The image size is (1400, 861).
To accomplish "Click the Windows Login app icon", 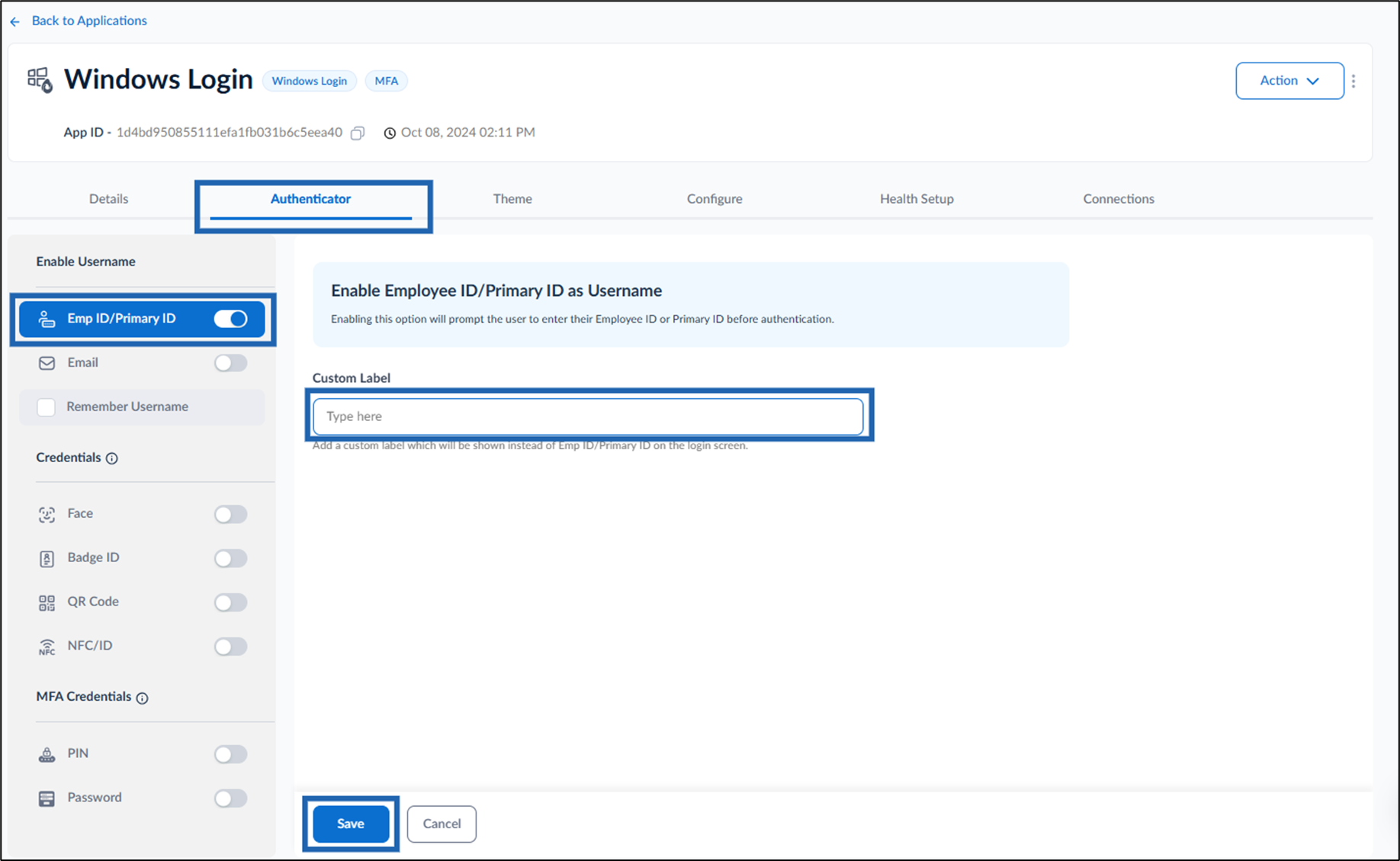I will point(40,79).
